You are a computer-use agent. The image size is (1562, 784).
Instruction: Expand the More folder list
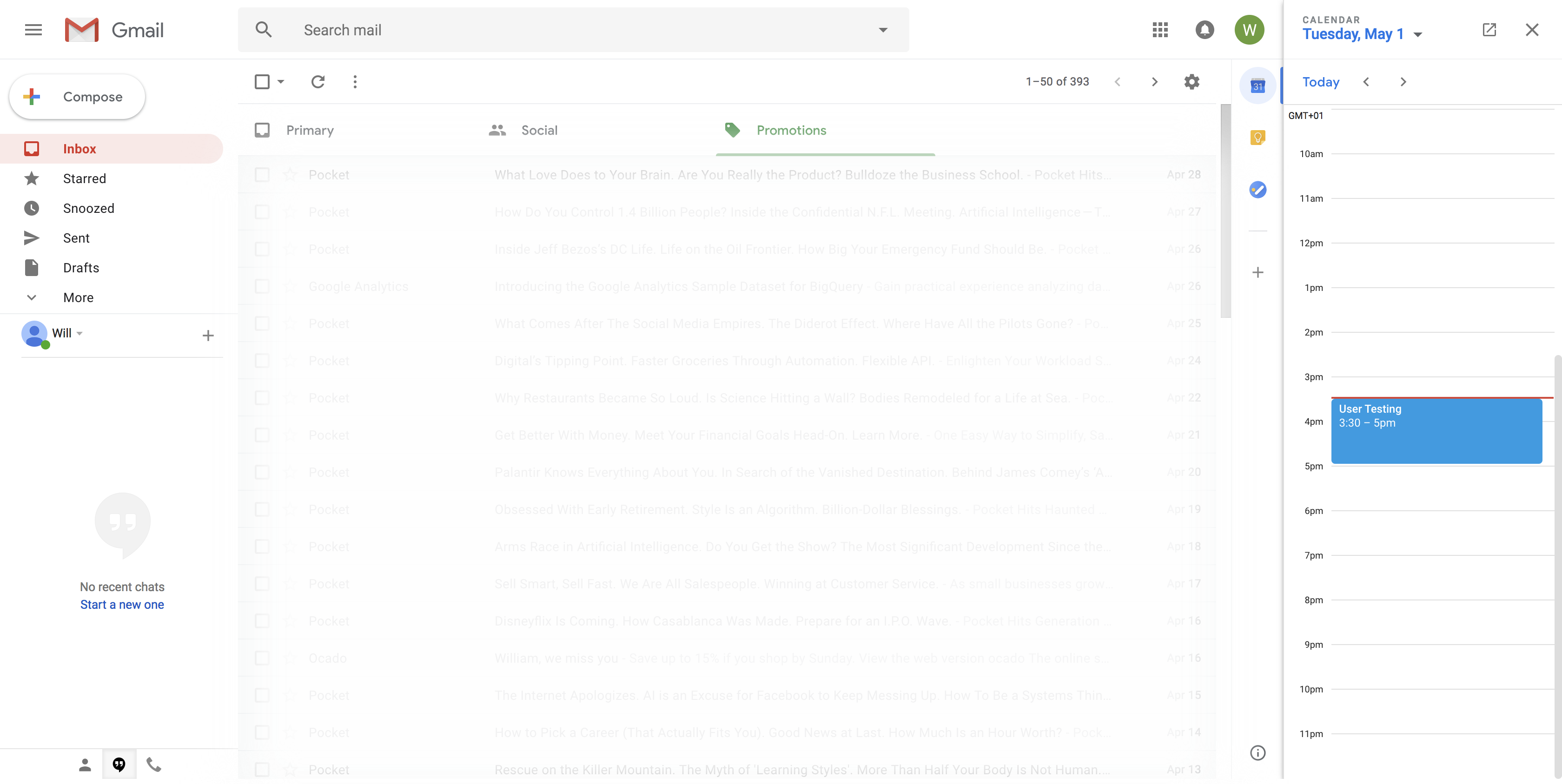coord(78,297)
